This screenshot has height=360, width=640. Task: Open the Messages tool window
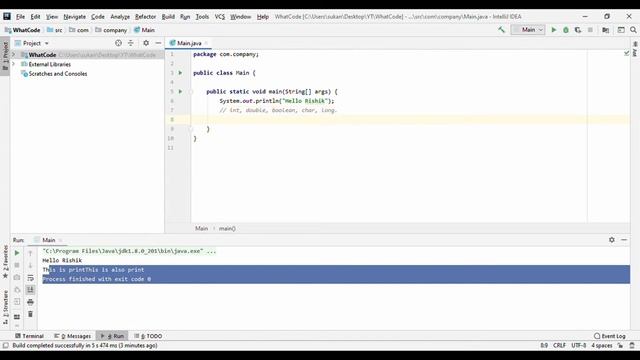(x=73, y=336)
